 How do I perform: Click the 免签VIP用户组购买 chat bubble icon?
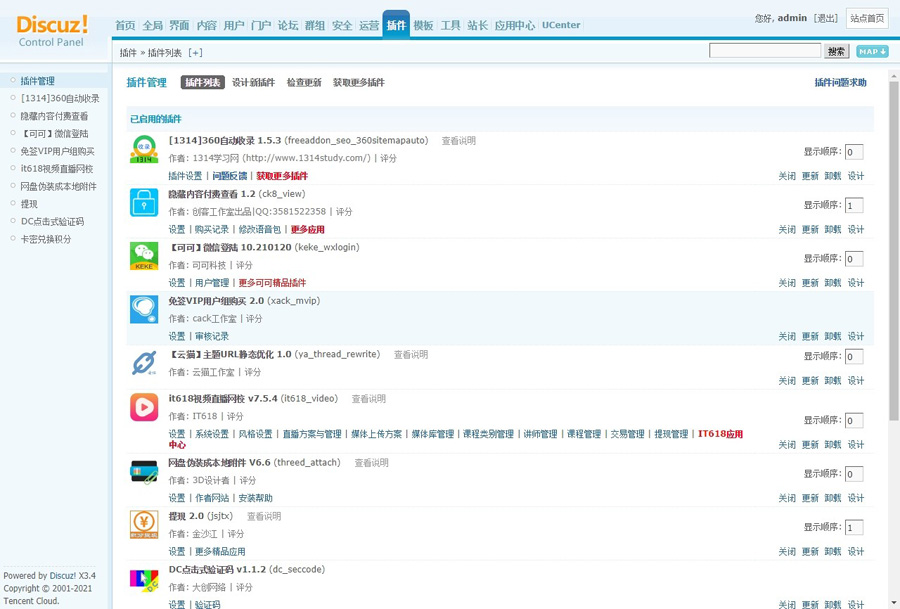click(x=144, y=309)
